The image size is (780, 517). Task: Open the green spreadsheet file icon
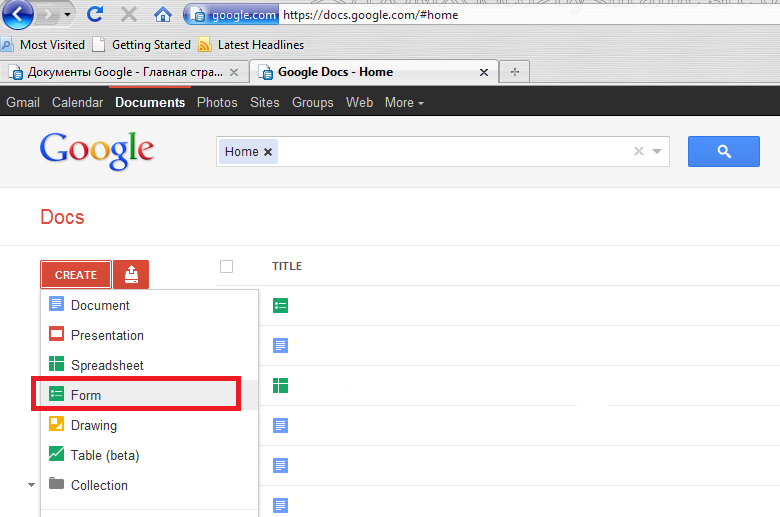[281, 386]
